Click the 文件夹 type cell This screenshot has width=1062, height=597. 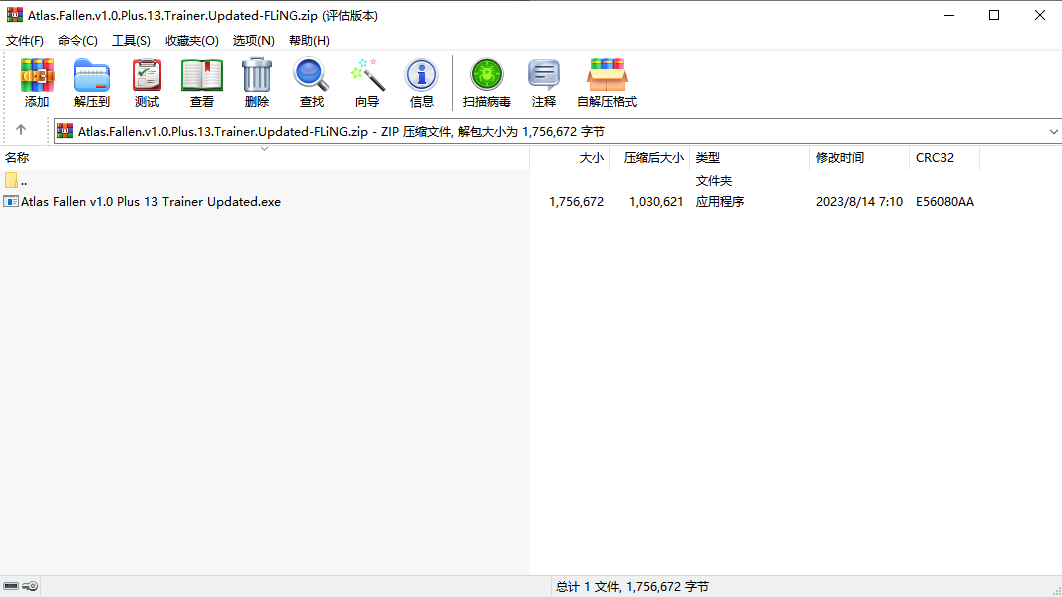[714, 180]
